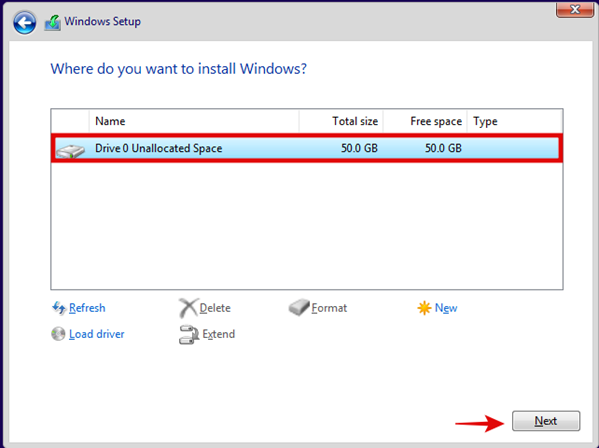Choose the Delete option
Image resolution: width=599 pixels, height=448 pixels.
215,308
